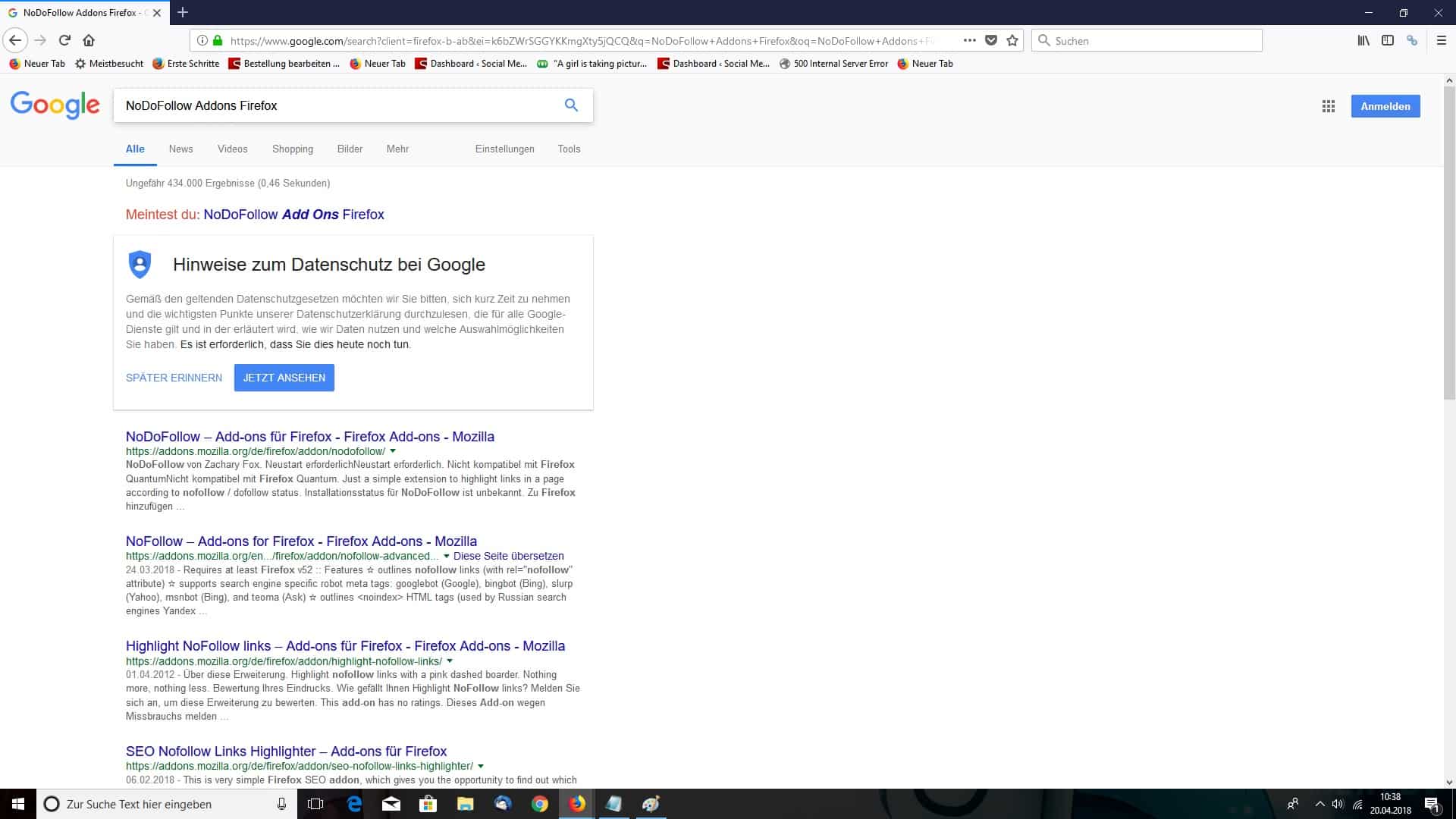The image size is (1456, 819).
Task: Click the taskbar clock showing 10:38
Action: point(1390,804)
